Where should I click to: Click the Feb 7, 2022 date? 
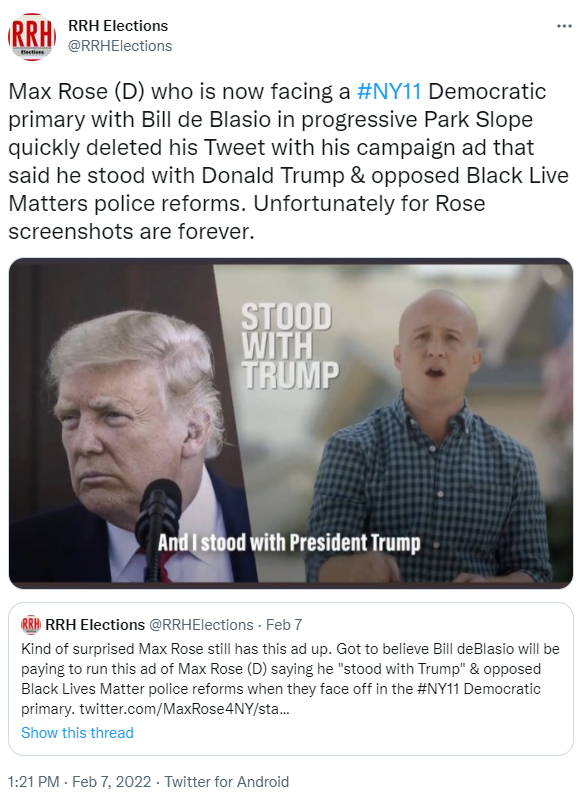112,782
